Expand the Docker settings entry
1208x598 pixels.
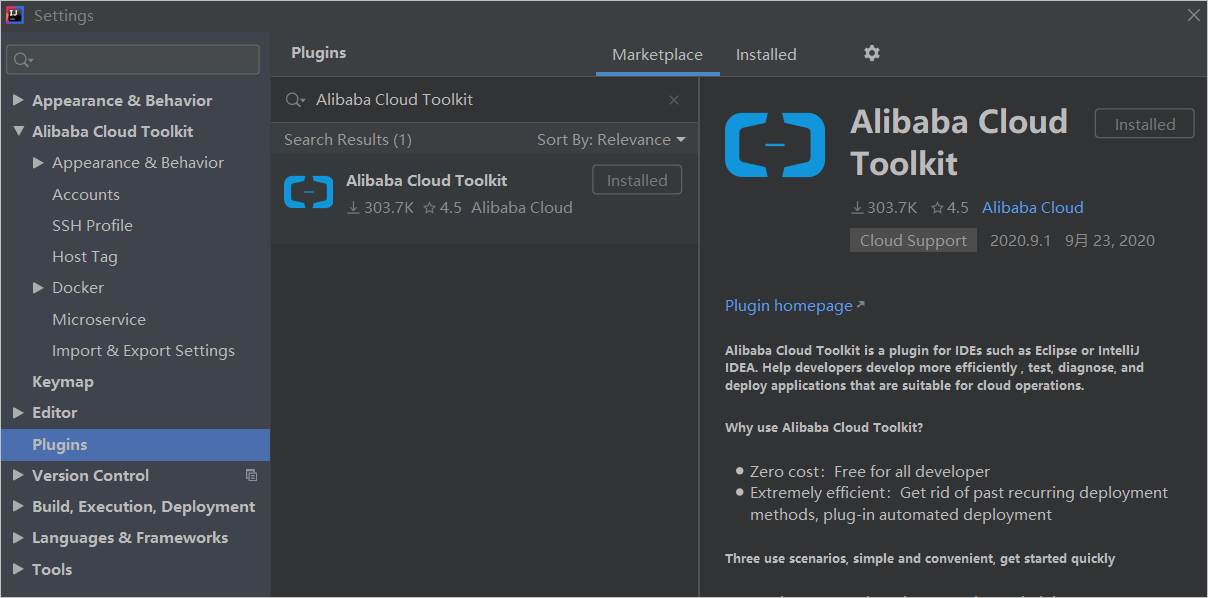tap(38, 287)
